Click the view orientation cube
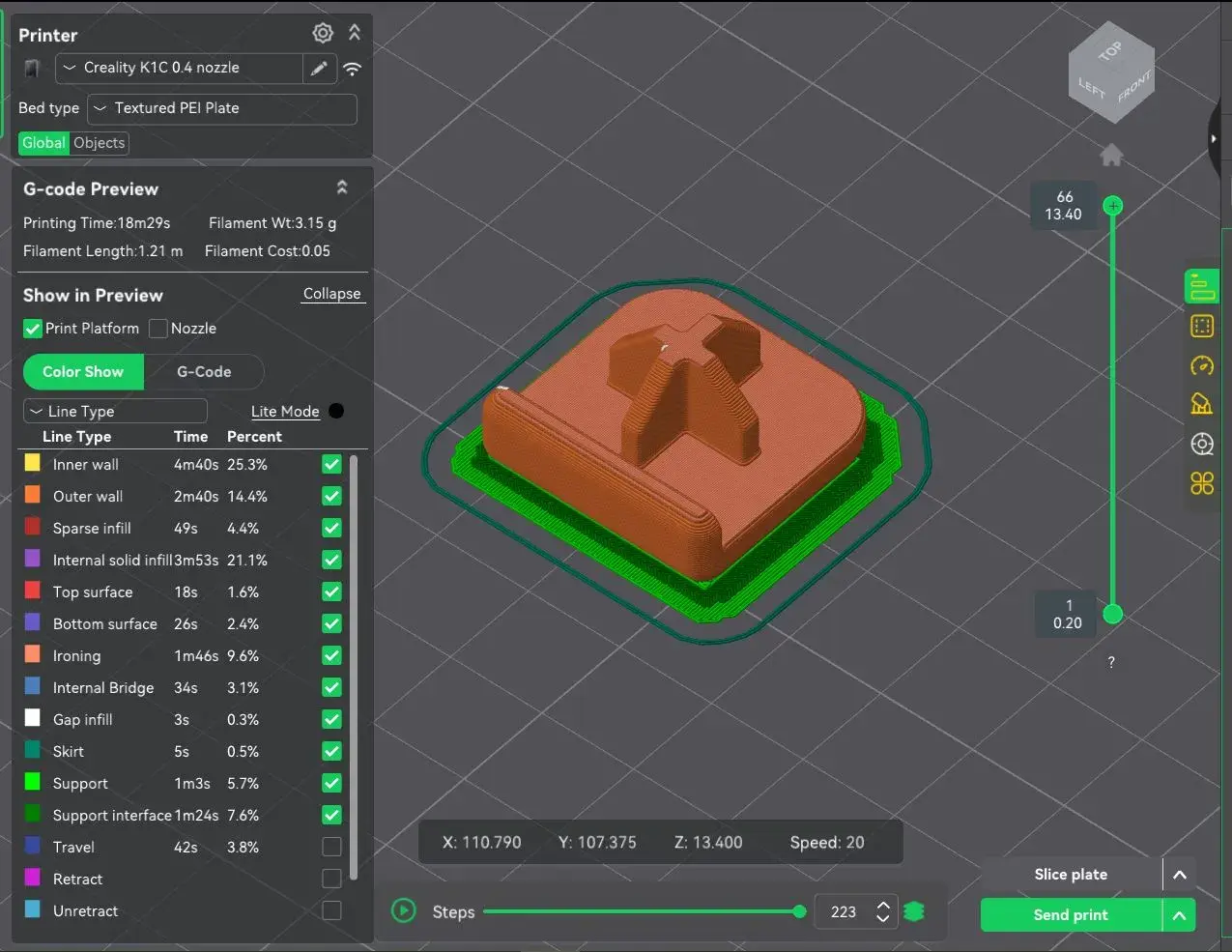Viewport: 1232px width, 952px height. click(1111, 73)
